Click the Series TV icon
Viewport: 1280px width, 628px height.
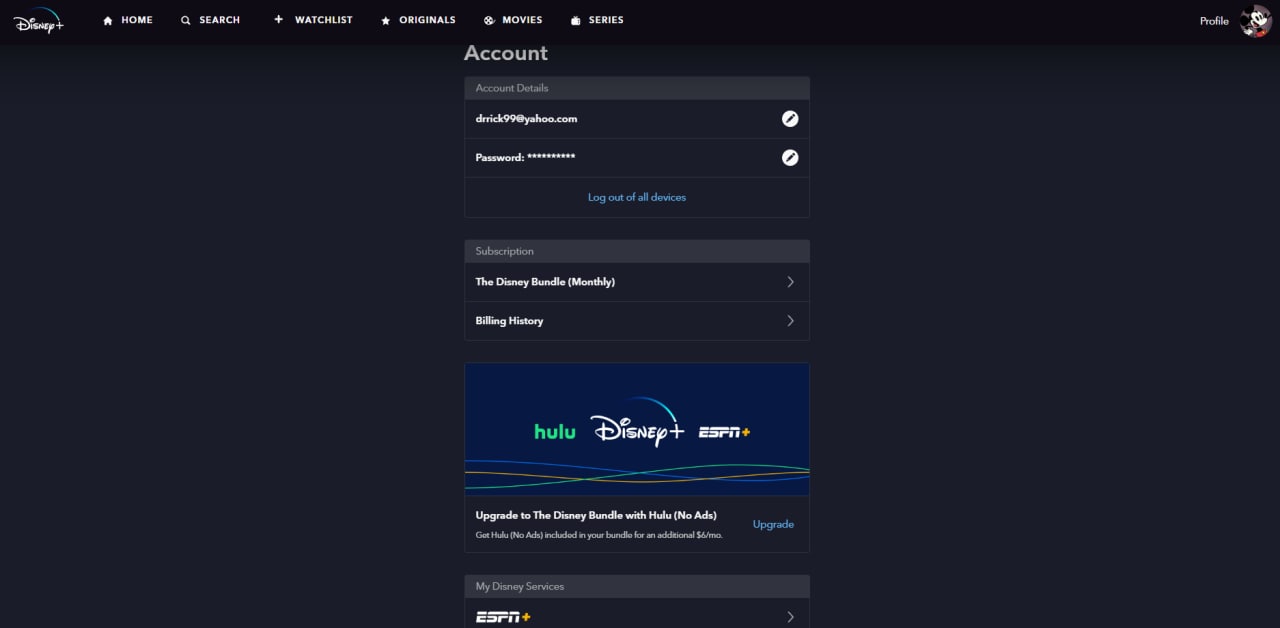(575, 20)
